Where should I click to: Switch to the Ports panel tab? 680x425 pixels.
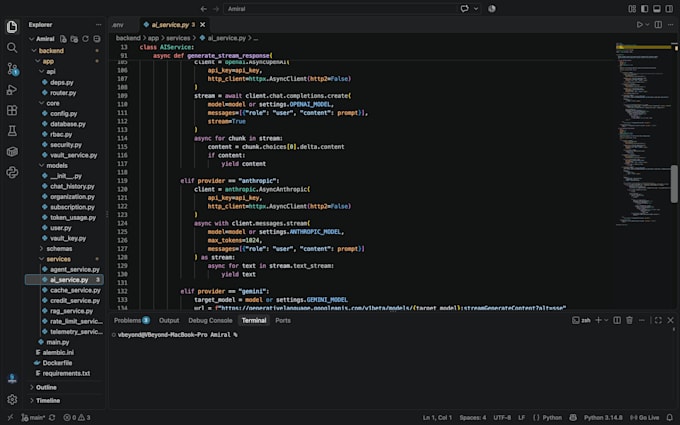pyautogui.click(x=283, y=320)
